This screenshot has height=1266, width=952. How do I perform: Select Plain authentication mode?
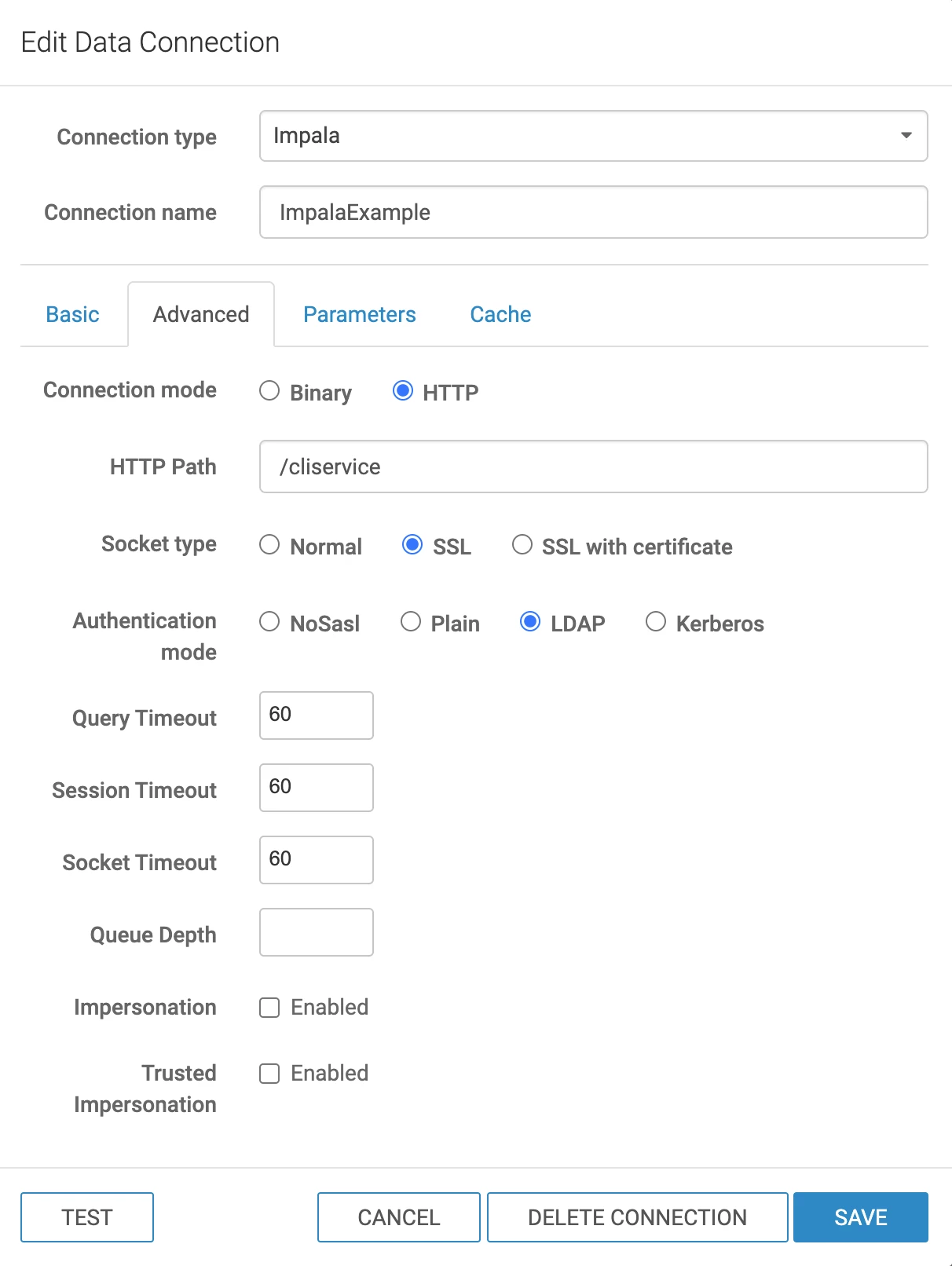coord(411,622)
